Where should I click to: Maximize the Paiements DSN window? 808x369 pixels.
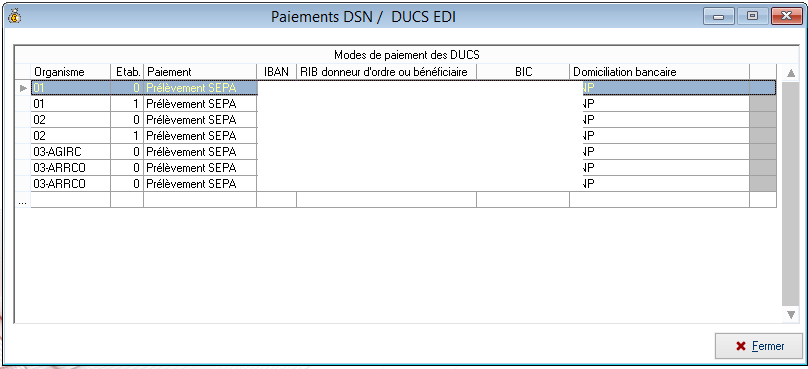tap(752, 16)
